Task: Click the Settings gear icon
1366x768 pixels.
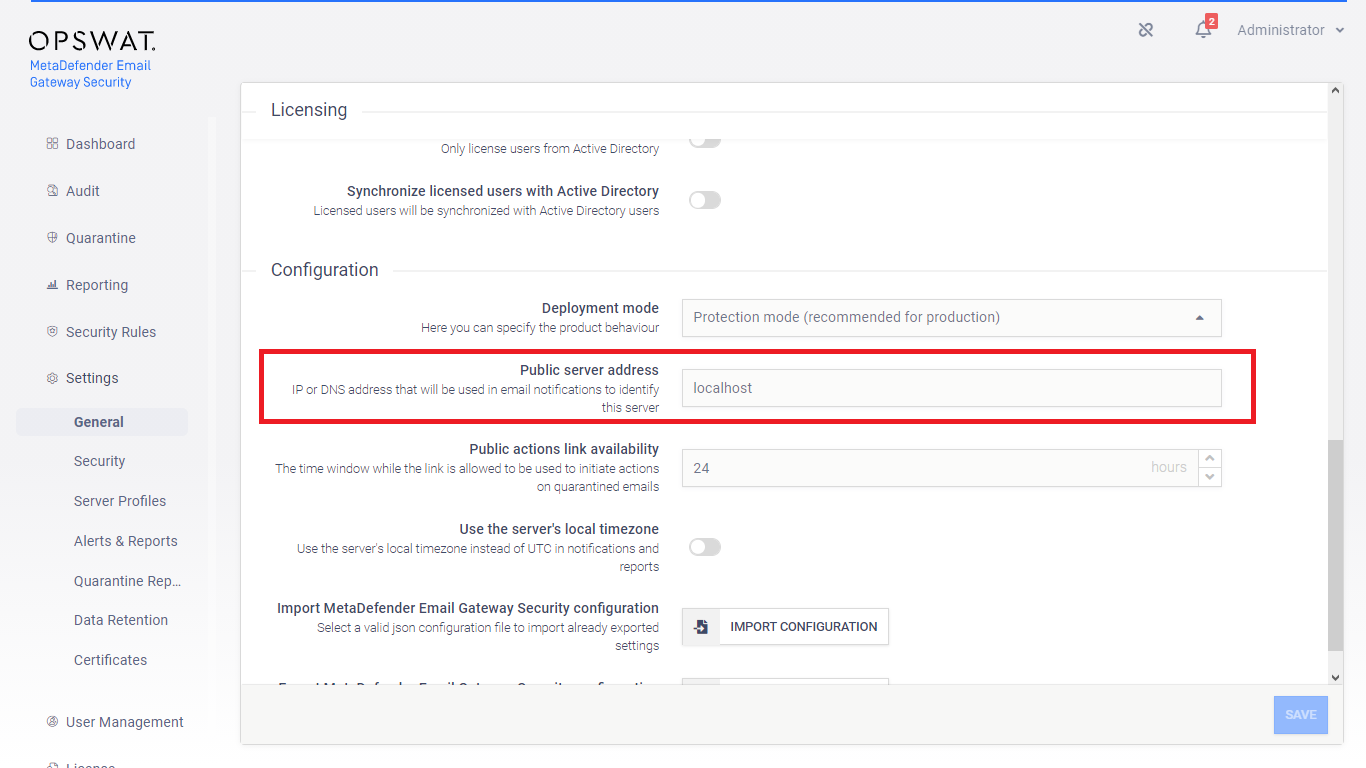Action: 52,378
